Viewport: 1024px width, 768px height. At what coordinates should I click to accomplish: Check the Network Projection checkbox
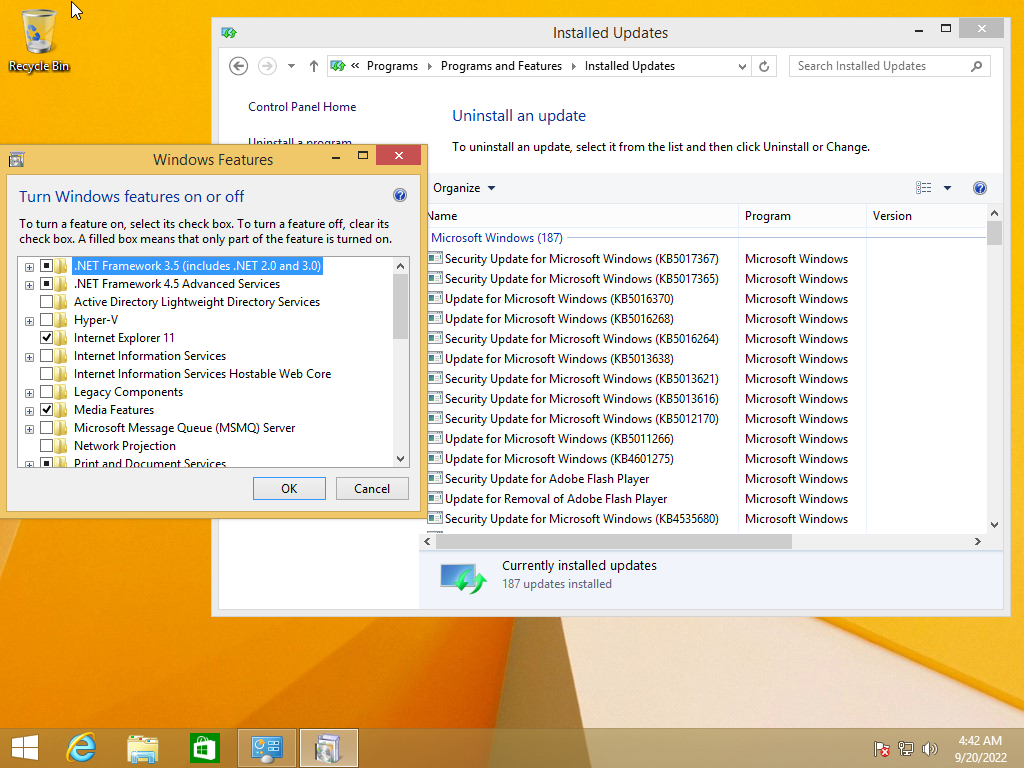(46, 445)
